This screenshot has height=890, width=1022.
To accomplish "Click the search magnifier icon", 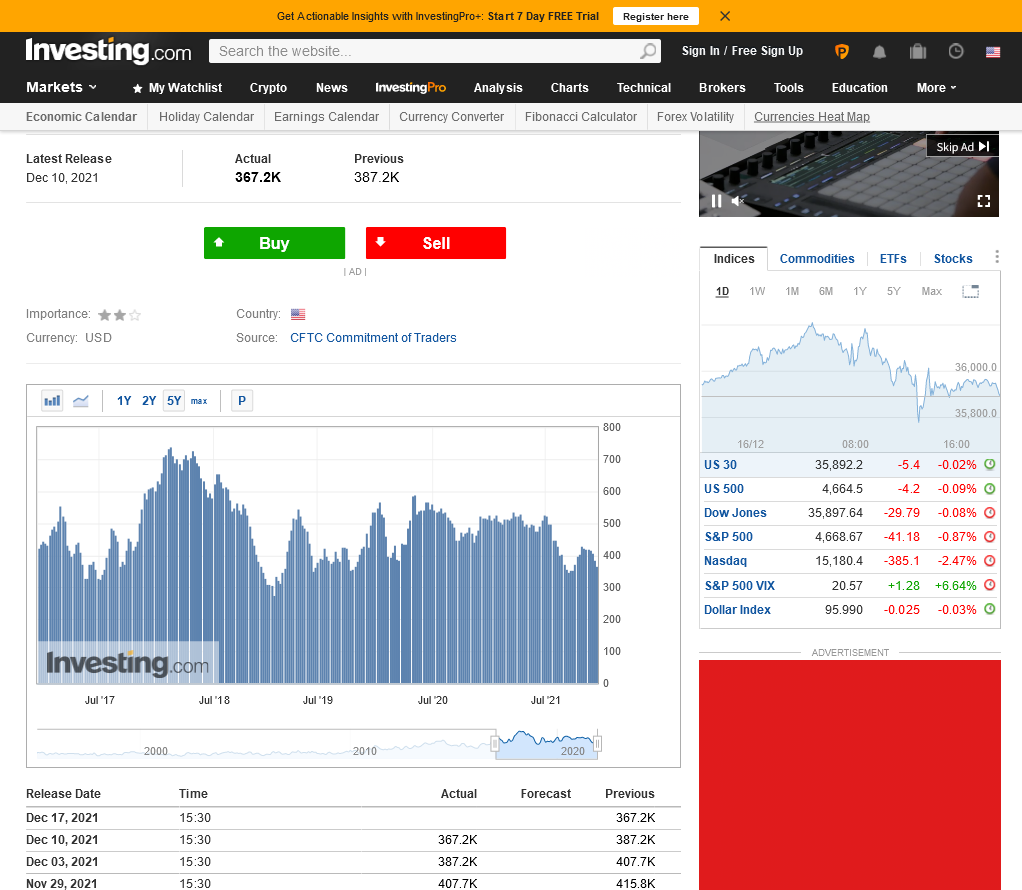I will (649, 51).
